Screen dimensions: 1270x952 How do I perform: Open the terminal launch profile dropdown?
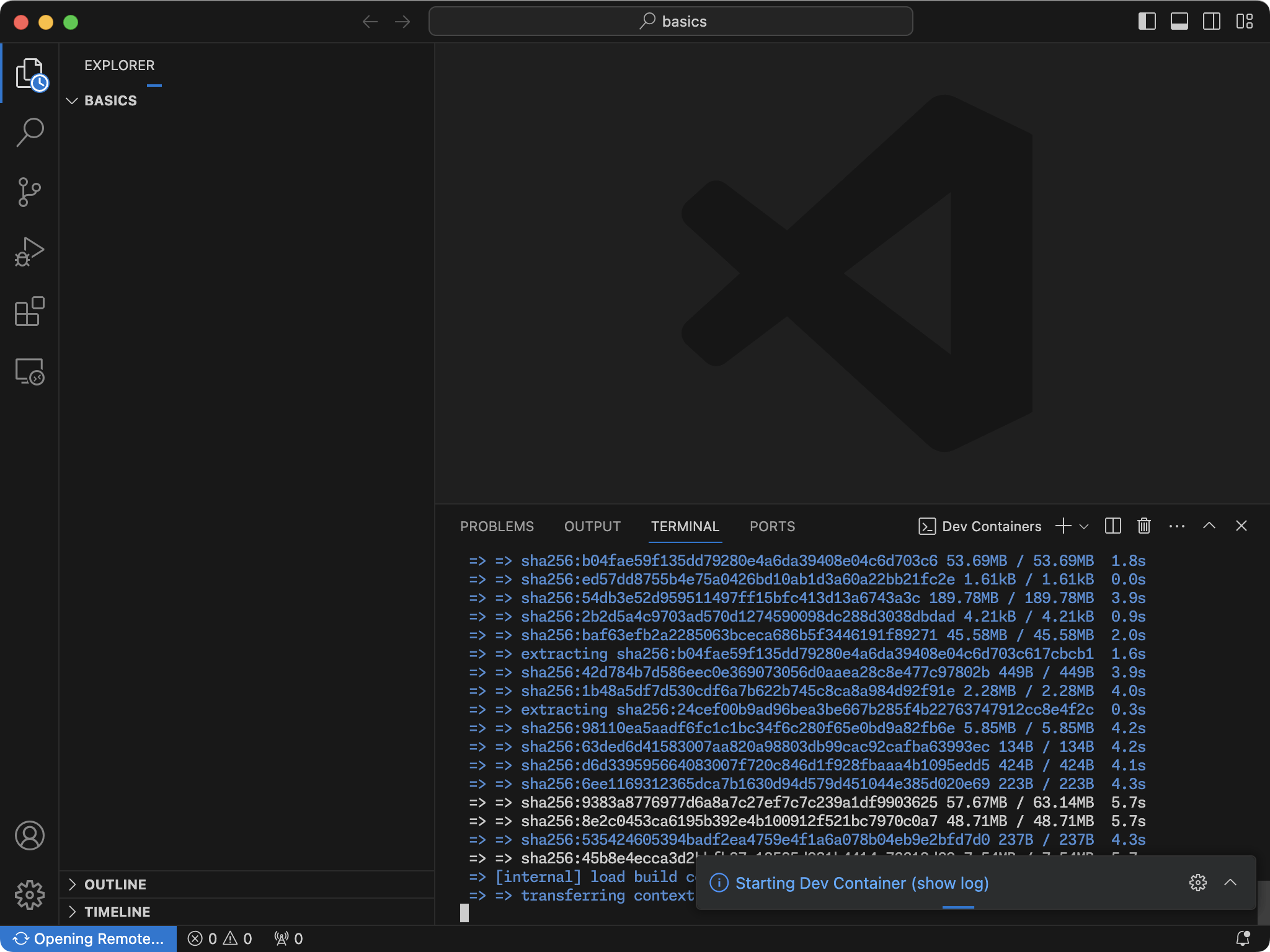1084,526
